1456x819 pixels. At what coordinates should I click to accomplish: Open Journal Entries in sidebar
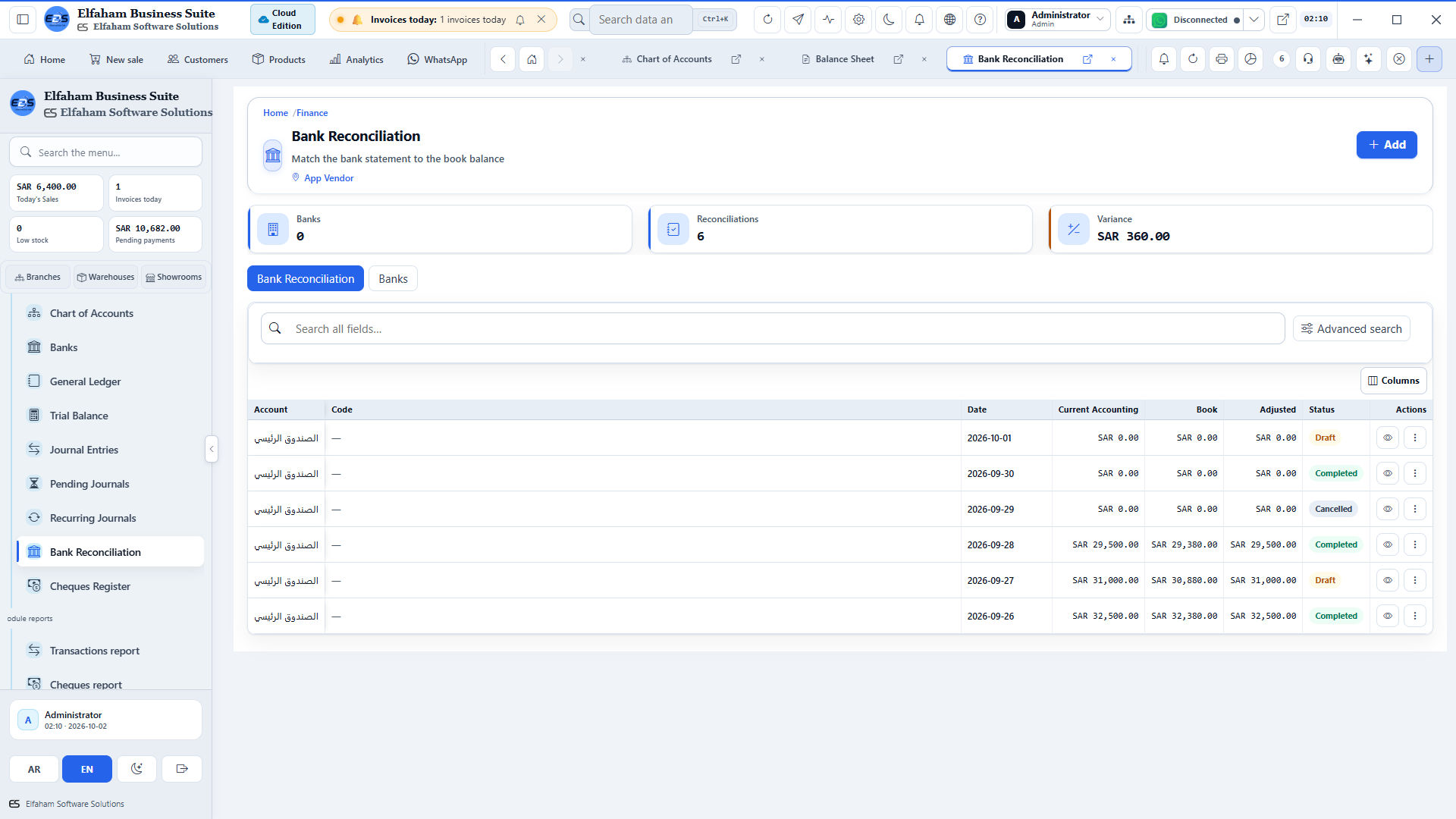110,450
